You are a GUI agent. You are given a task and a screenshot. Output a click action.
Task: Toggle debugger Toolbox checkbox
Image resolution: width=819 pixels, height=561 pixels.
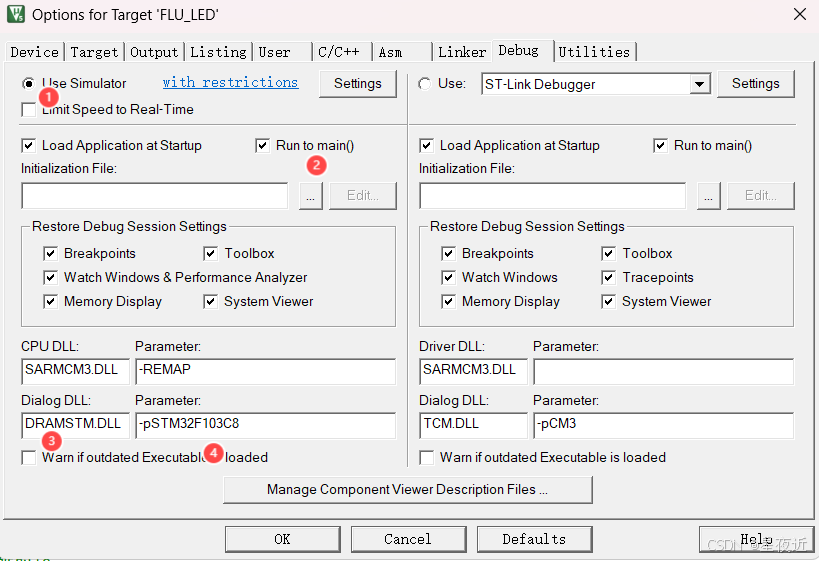(x=609, y=253)
